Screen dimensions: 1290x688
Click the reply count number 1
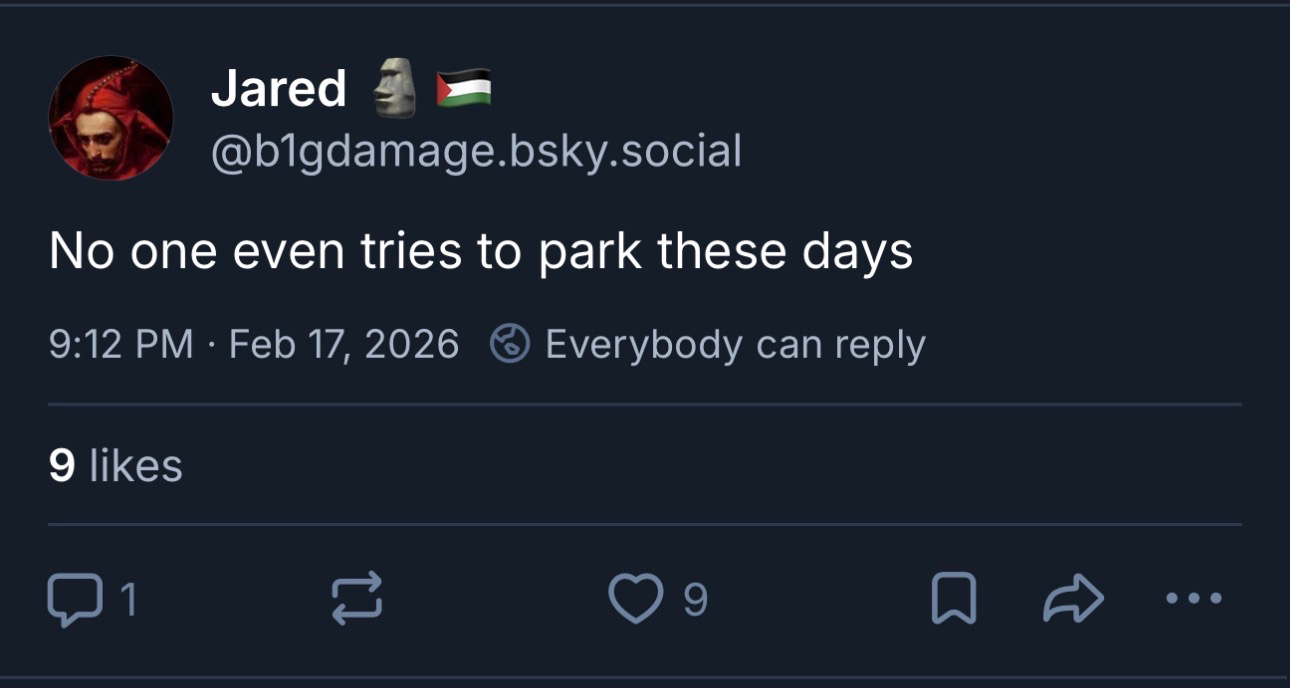[x=128, y=600]
